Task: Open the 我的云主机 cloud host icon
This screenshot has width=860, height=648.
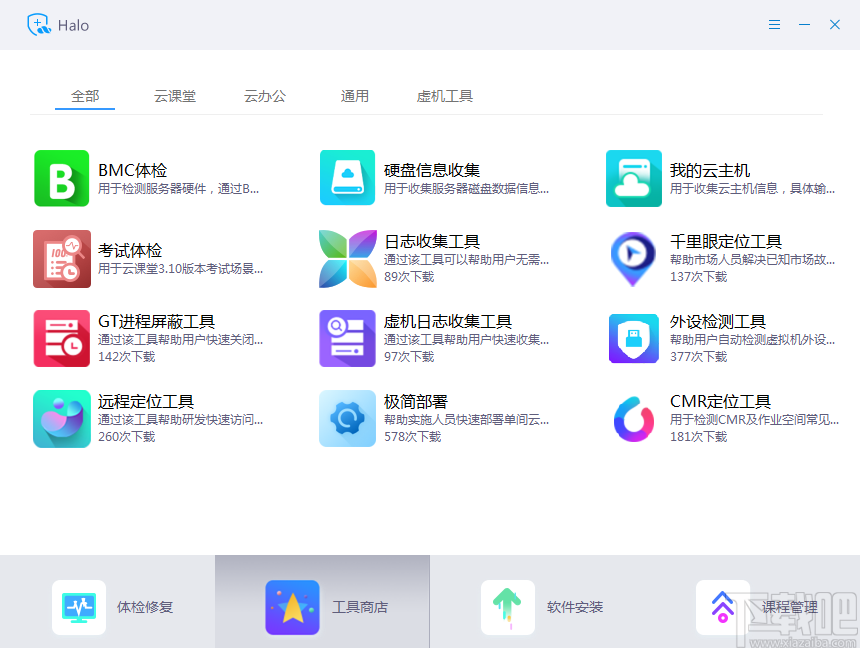Action: point(633,178)
